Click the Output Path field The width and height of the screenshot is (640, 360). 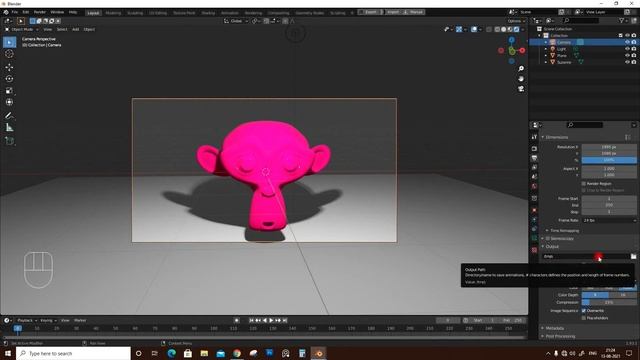586,256
